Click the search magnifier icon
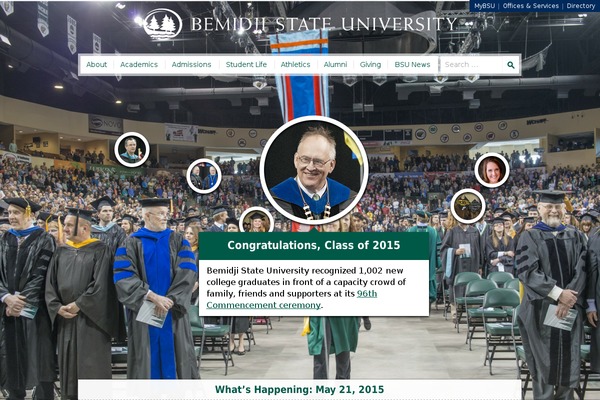Screen dimensions: 600x400 510,65
